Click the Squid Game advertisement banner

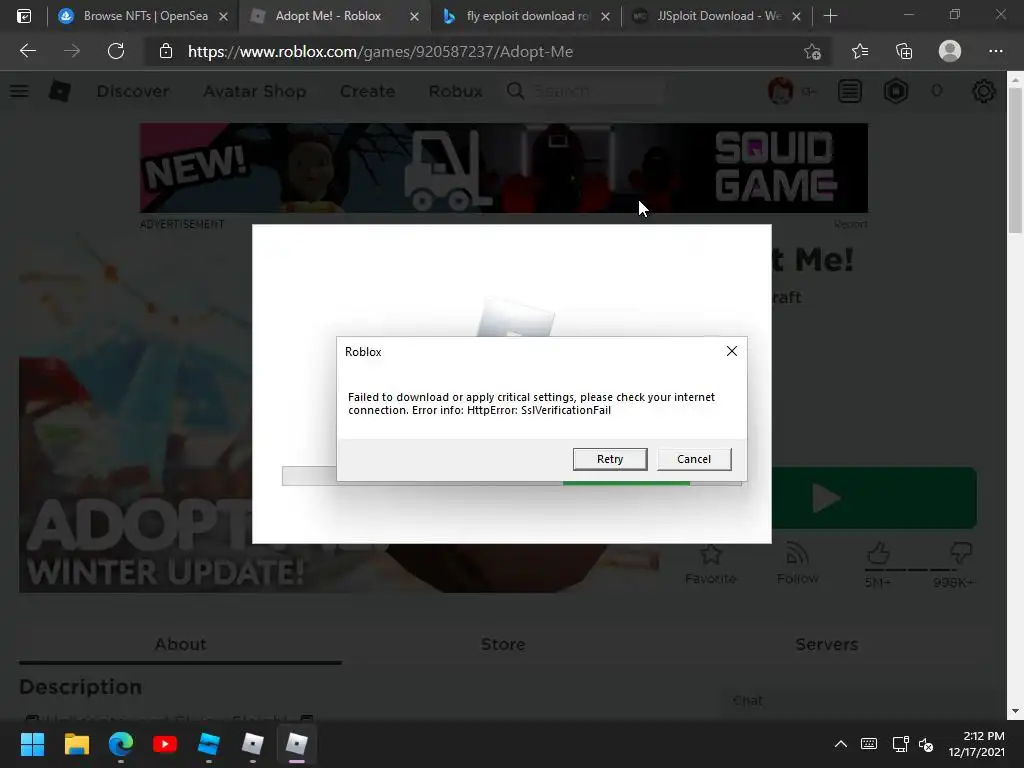click(x=504, y=168)
